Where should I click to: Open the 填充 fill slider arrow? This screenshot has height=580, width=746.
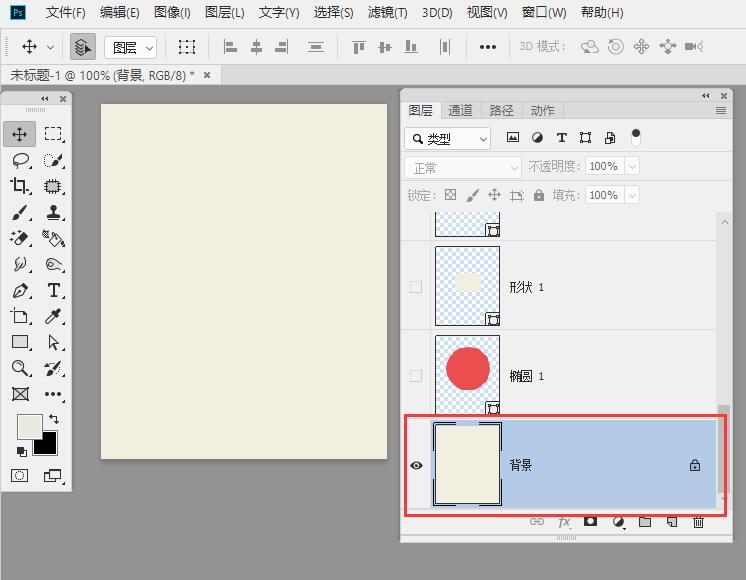(632, 195)
